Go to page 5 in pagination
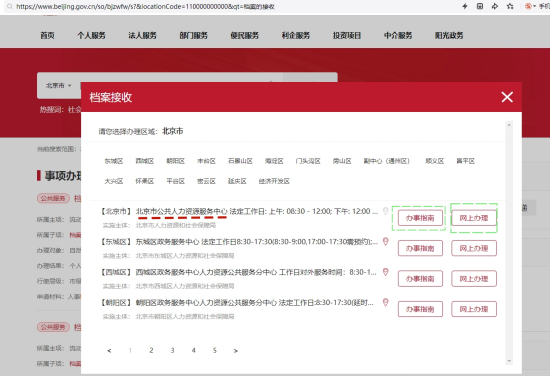Screen dimensions: 550x376 [215, 350]
